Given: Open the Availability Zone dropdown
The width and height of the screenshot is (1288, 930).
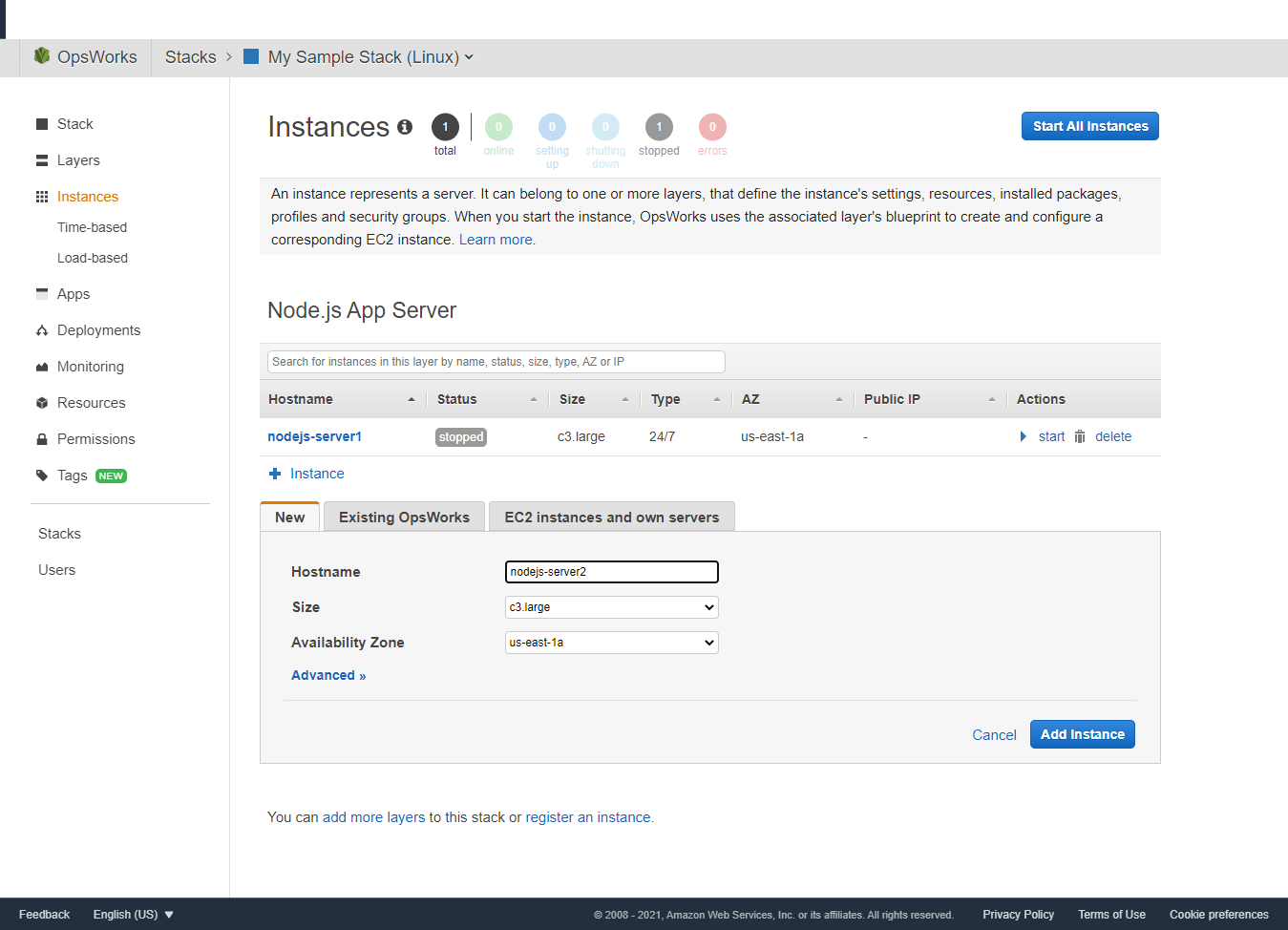Looking at the screenshot, I should (x=611, y=643).
